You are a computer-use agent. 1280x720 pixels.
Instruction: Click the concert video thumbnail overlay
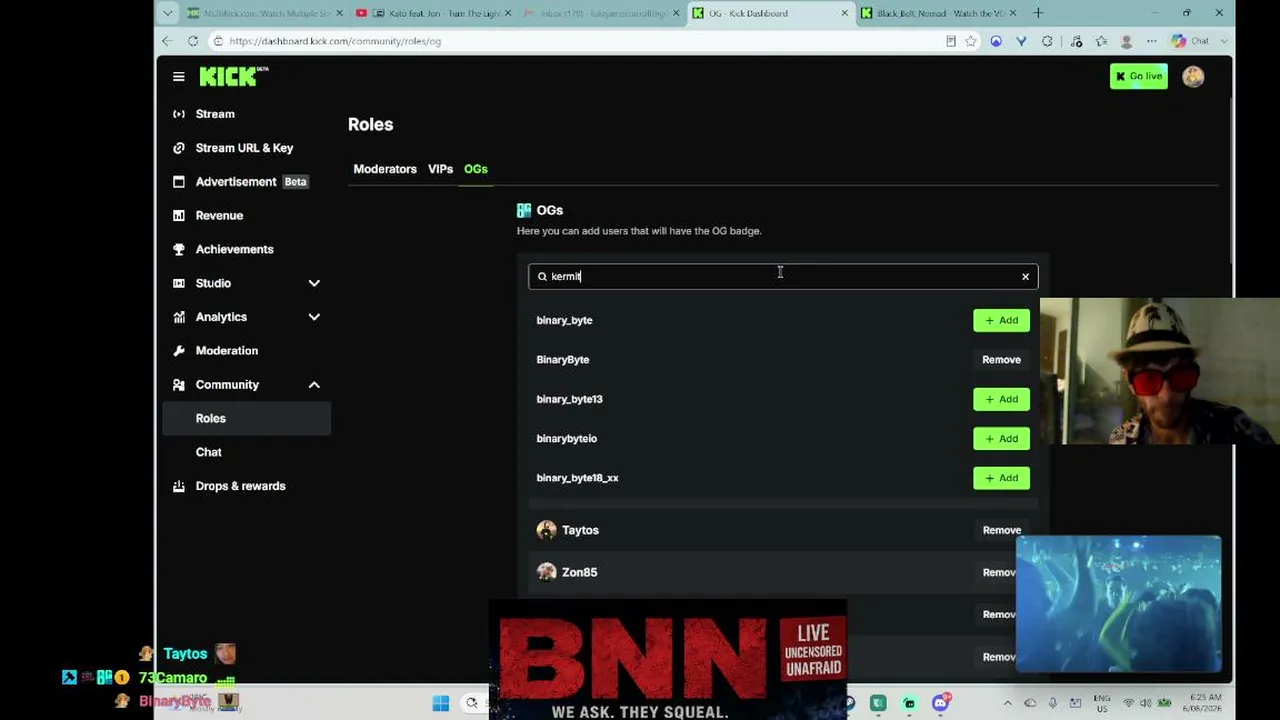click(x=1118, y=604)
